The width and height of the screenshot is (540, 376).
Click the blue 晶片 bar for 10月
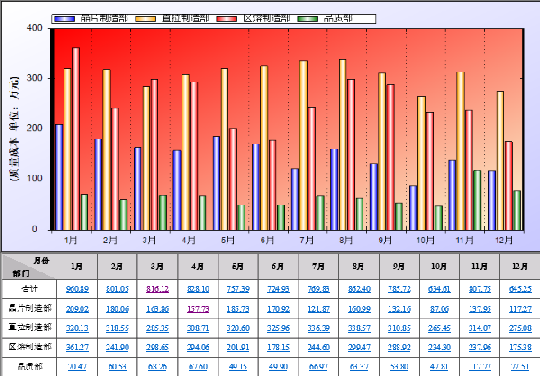(x=413, y=208)
